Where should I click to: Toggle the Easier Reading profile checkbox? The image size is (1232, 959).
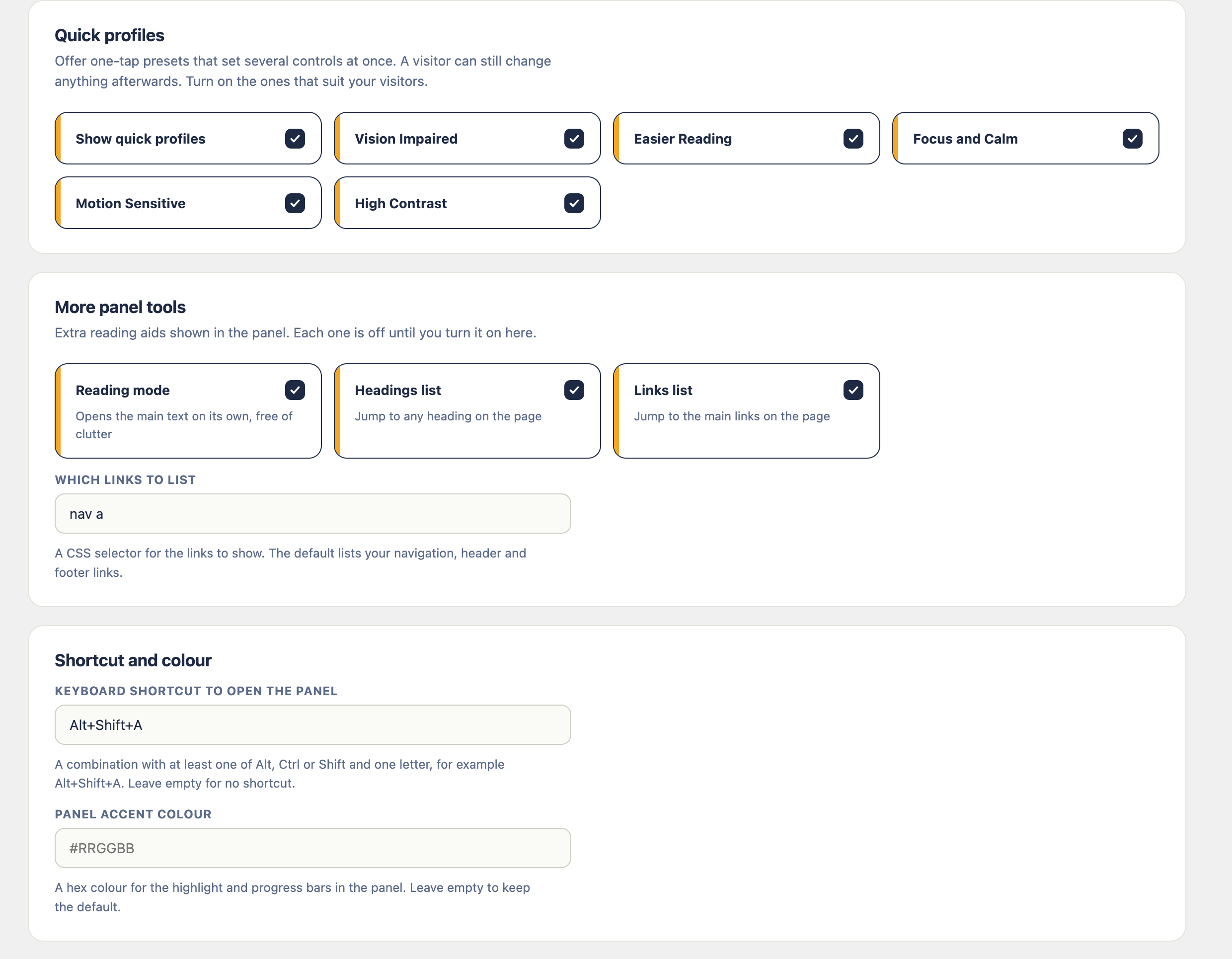pyautogui.click(x=853, y=139)
